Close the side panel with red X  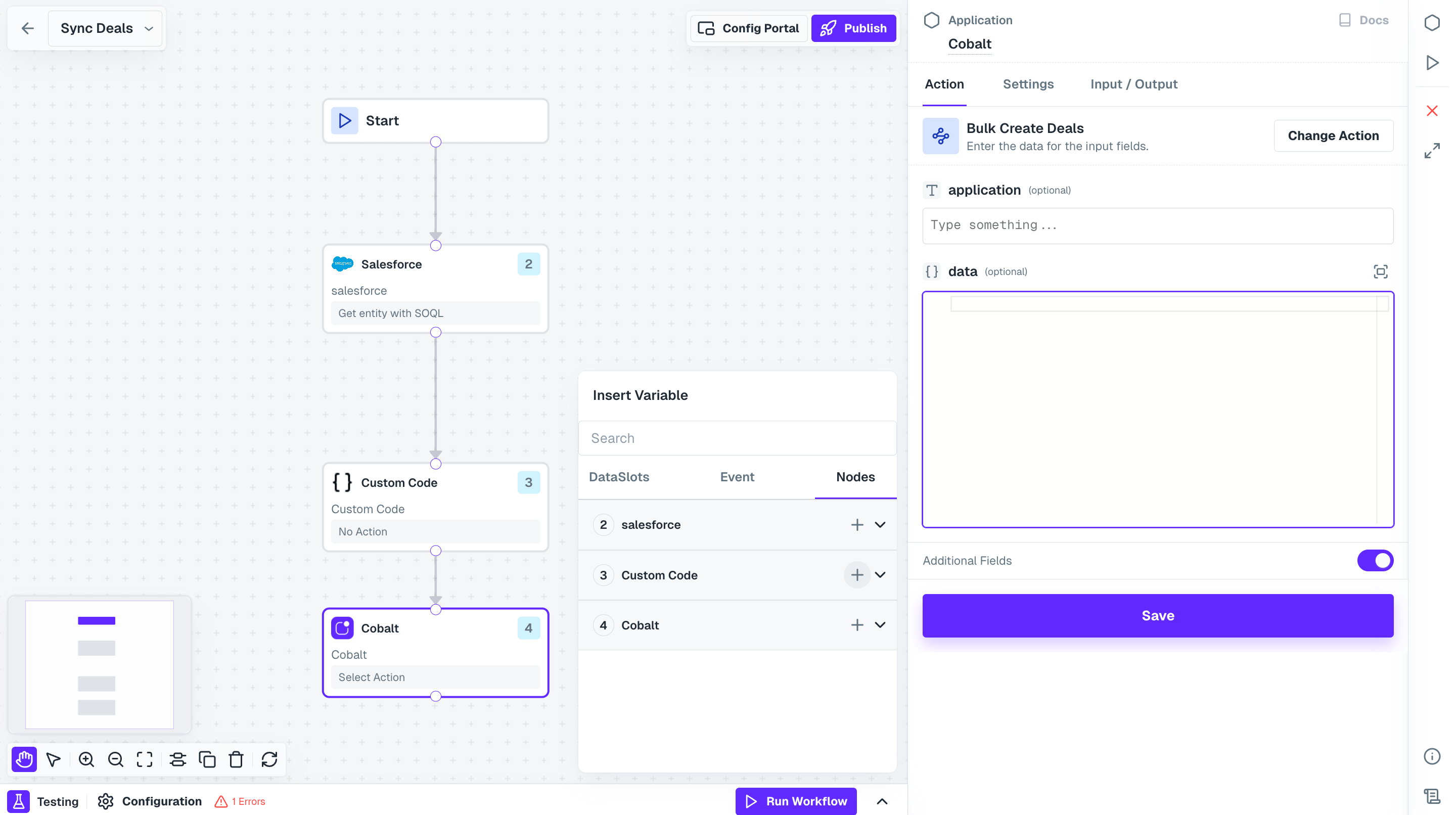coord(1432,111)
